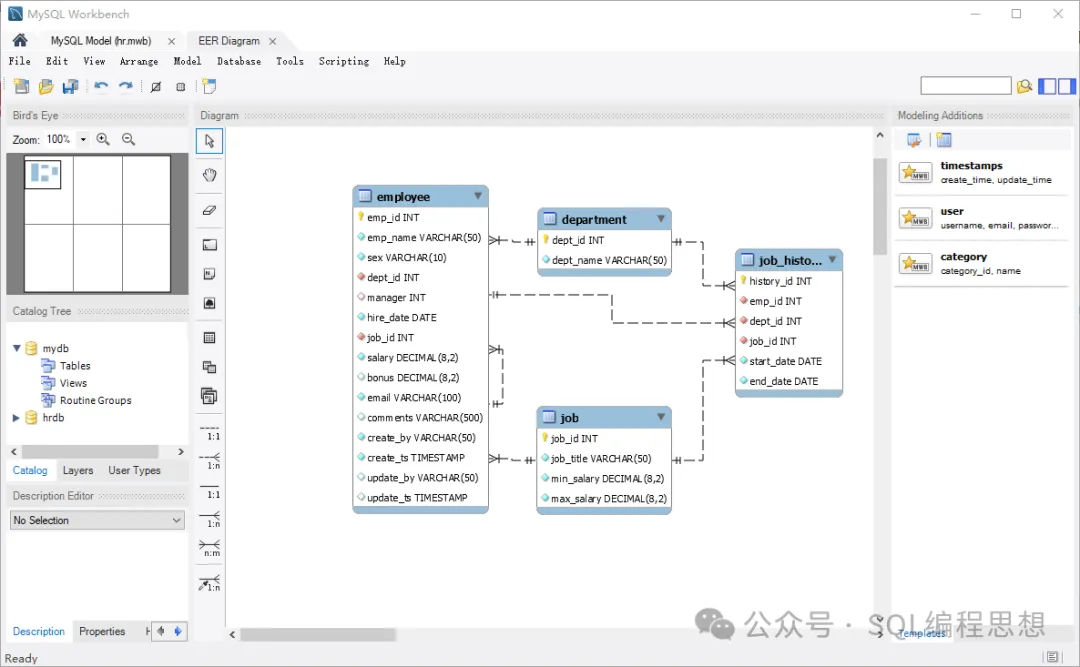
Task: Choose the n:m relationship tool
Action: (210, 549)
